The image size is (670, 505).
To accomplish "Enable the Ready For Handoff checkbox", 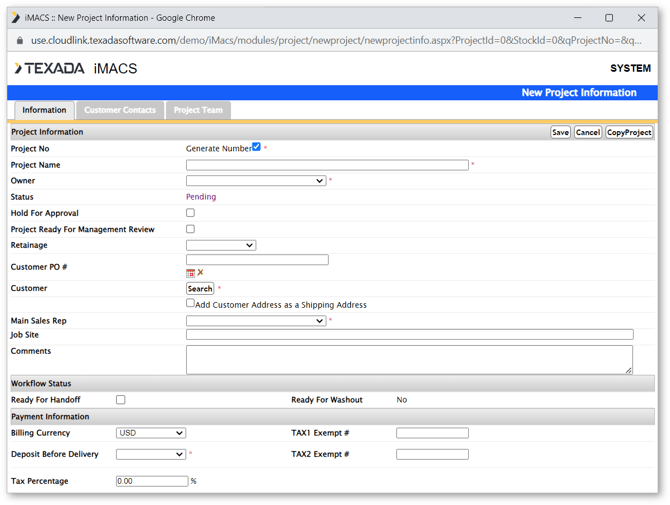I will (121, 400).
